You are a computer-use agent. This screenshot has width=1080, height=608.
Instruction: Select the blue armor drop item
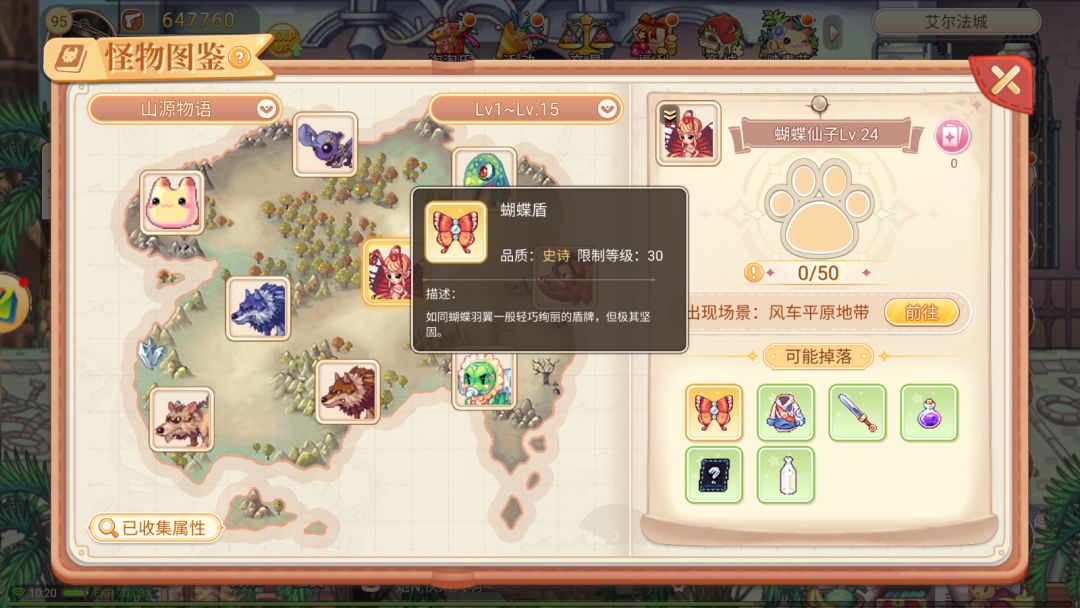click(785, 412)
